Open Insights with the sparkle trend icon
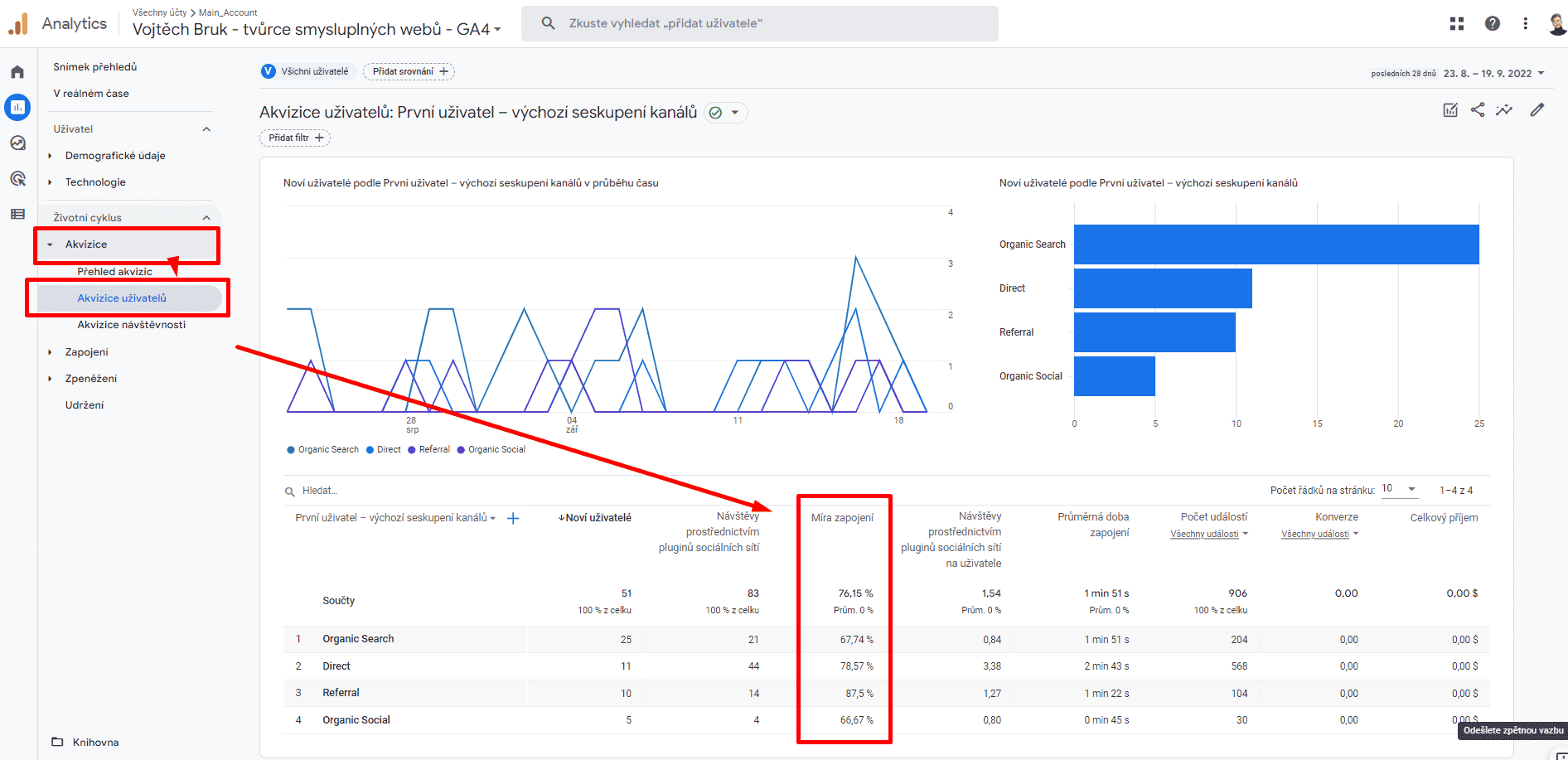The height and width of the screenshot is (760, 1568). click(x=1506, y=109)
